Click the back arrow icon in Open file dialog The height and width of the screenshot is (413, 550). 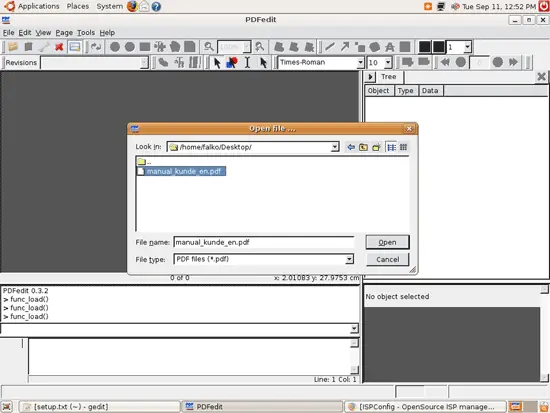click(x=351, y=147)
